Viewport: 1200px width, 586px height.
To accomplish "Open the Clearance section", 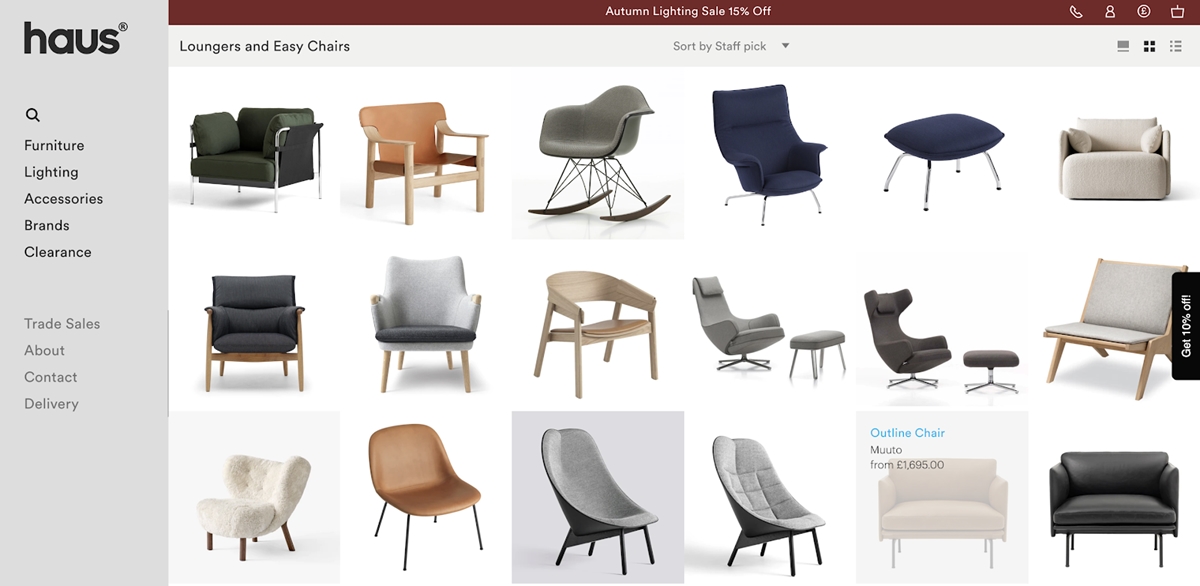I will (58, 252).
